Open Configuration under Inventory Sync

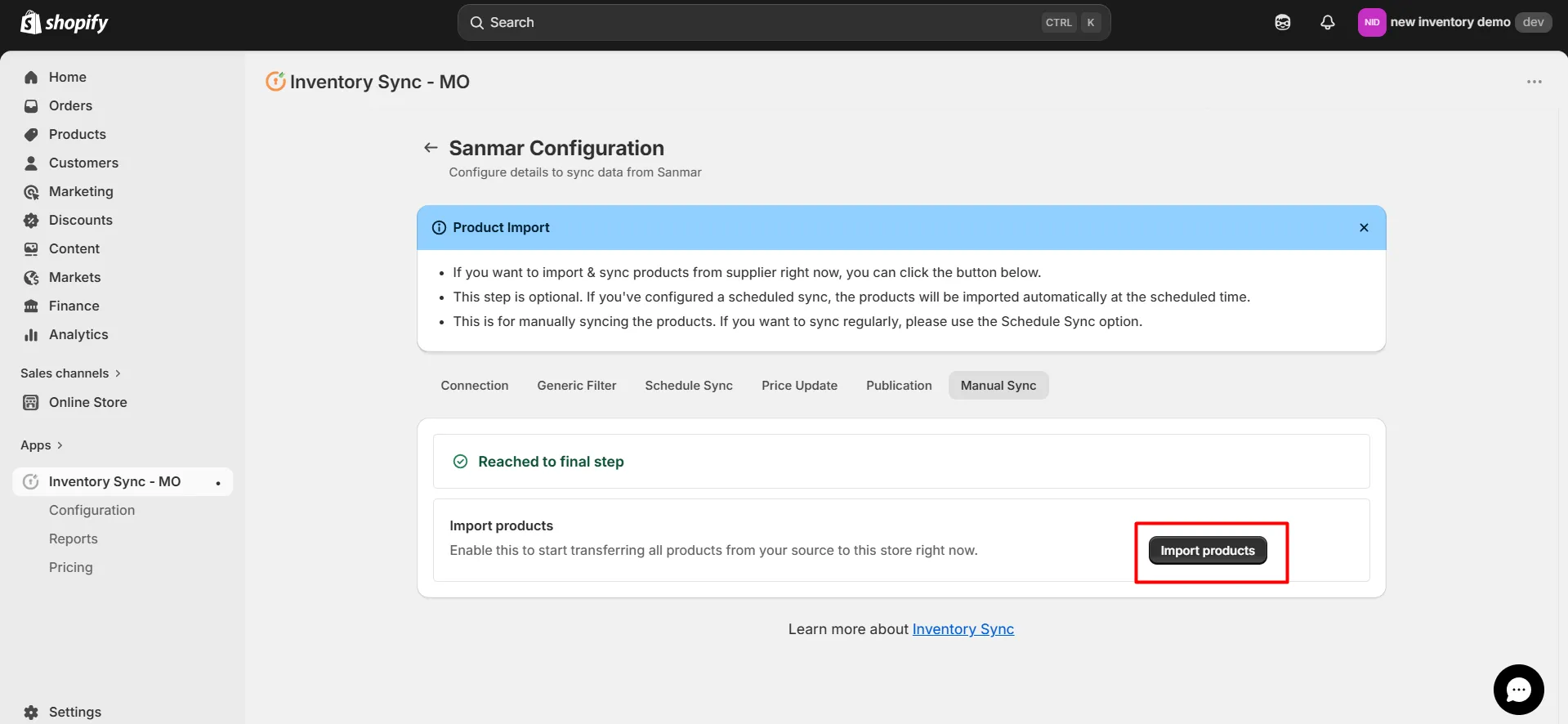[92, 510]
